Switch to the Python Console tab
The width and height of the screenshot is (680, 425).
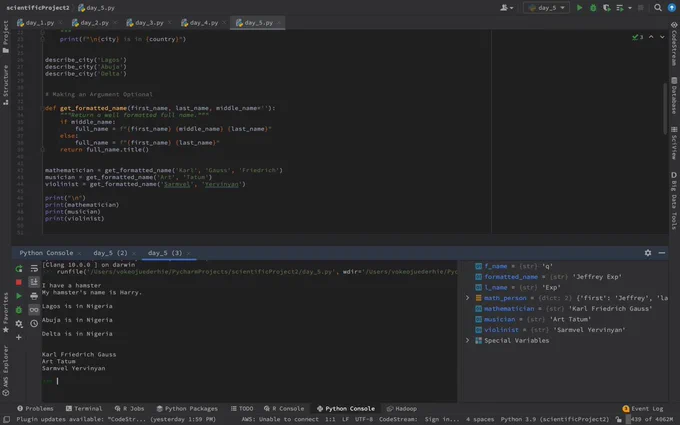pos(46,253)
